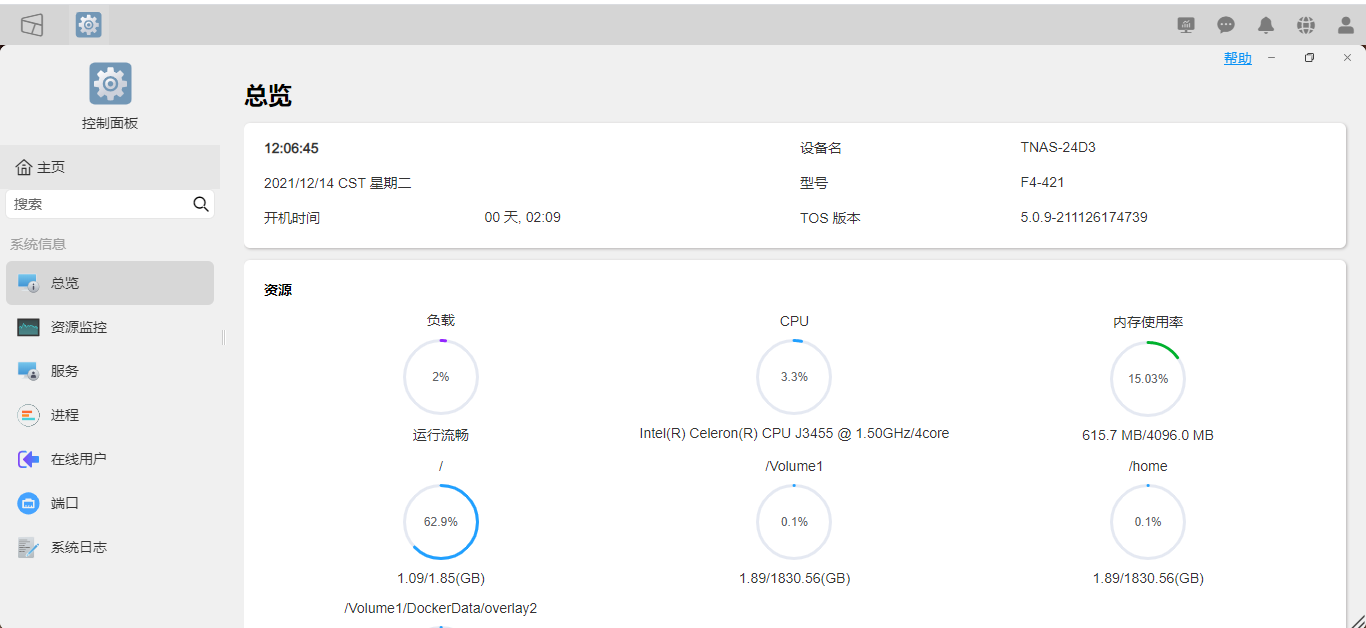This screenshot has height=628, width=1366.
Task: Click the root volume 62.9% usage gauge
Action: click(x=441, y=522)
